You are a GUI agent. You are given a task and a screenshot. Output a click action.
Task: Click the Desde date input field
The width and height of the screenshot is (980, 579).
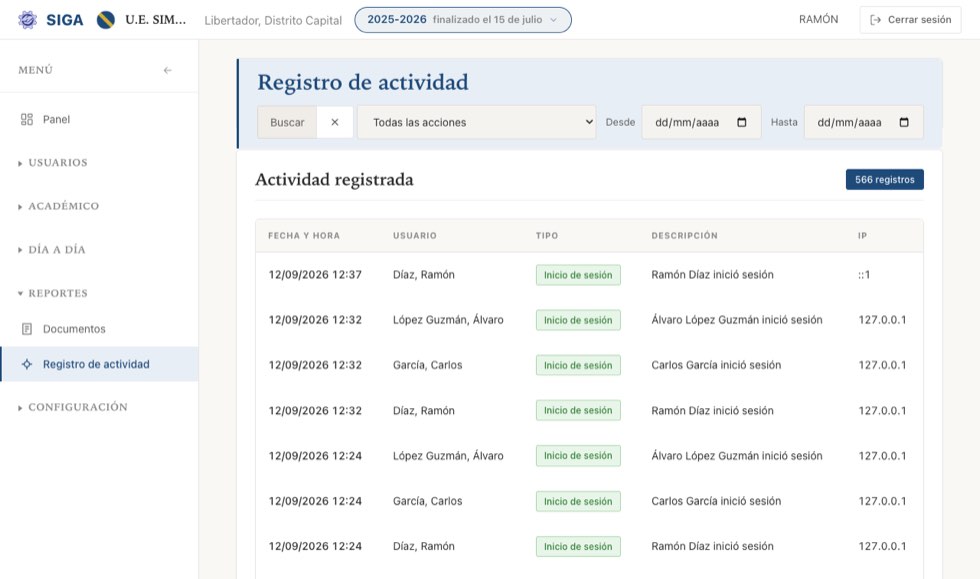[x=701, y=122]
